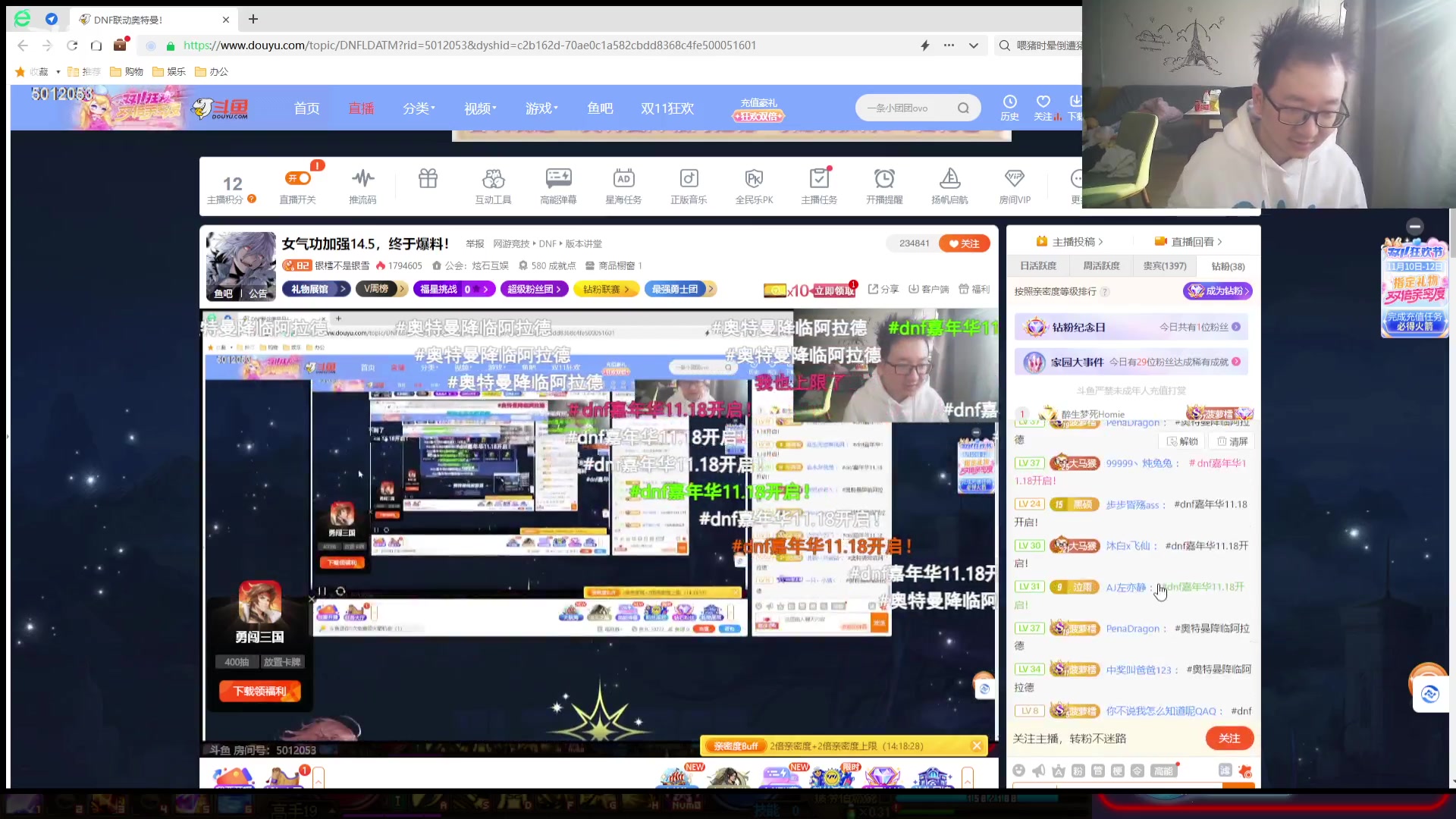The image size is (1456, 819).
Task: Click the 举报 report link
Action: pyautogui.click(x=475, y=243)
